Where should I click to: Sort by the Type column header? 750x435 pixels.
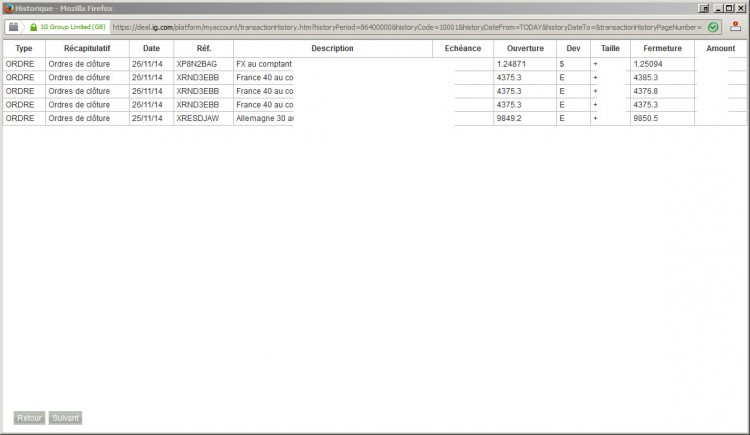pos(24,48)
